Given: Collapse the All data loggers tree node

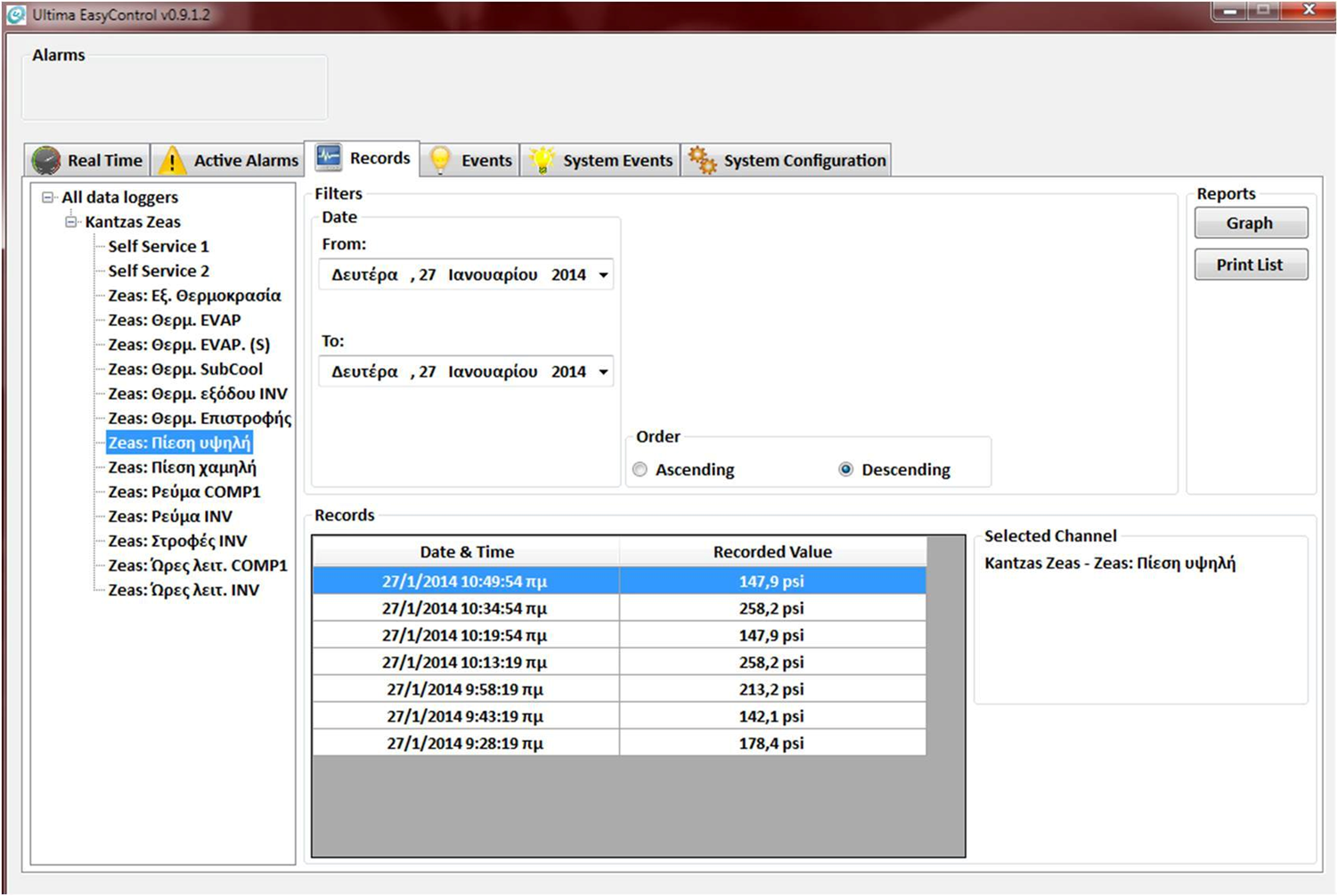Looking at the screenshot, I should [48, 198].
